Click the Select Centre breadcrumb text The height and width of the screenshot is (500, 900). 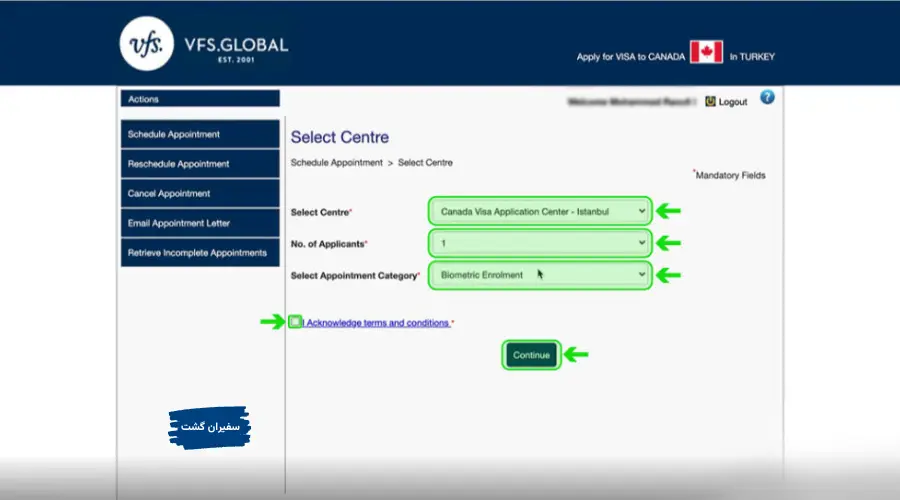pos(425,162)
